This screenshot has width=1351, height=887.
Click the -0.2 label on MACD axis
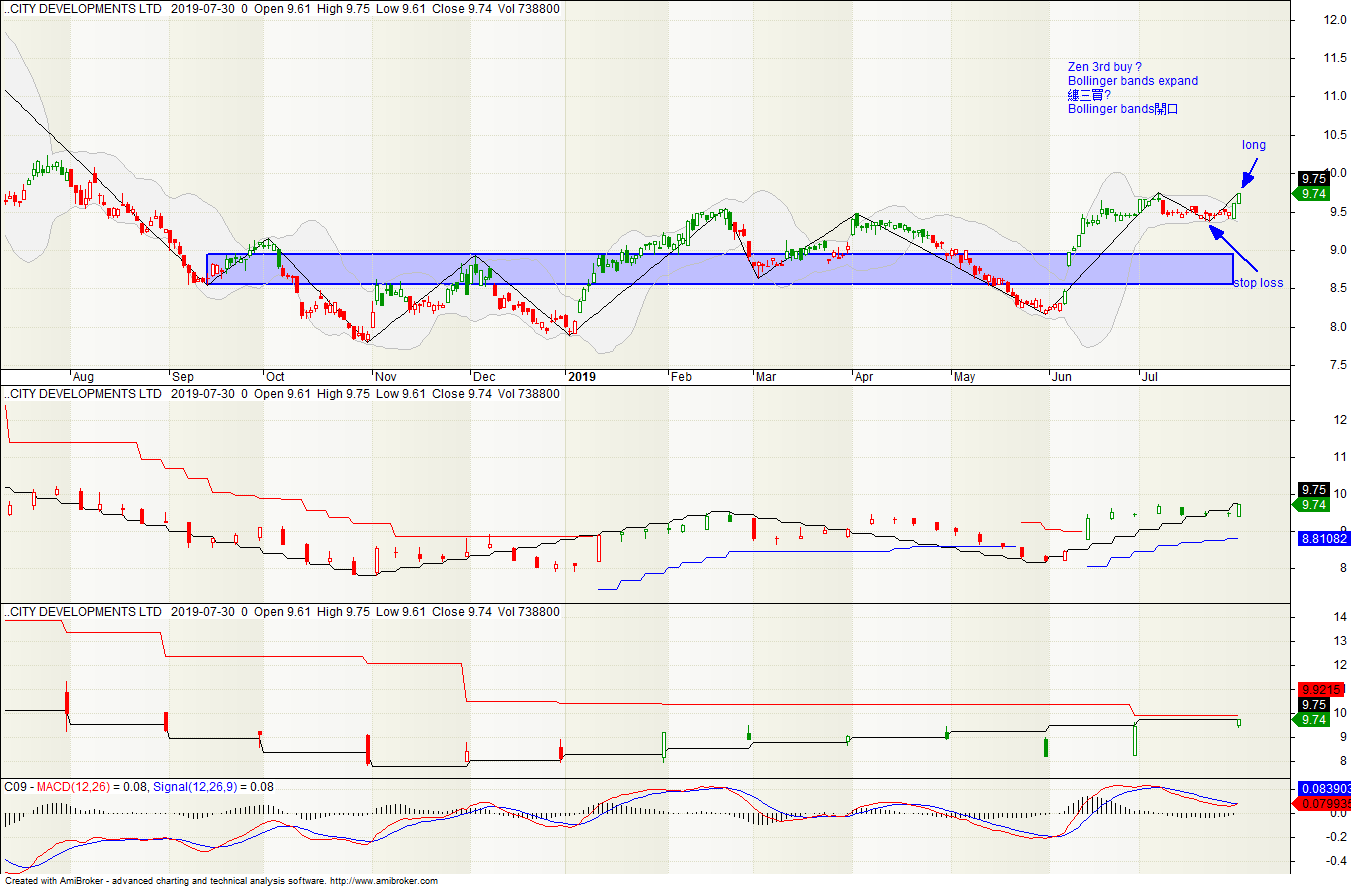(x=1336, y=836)
